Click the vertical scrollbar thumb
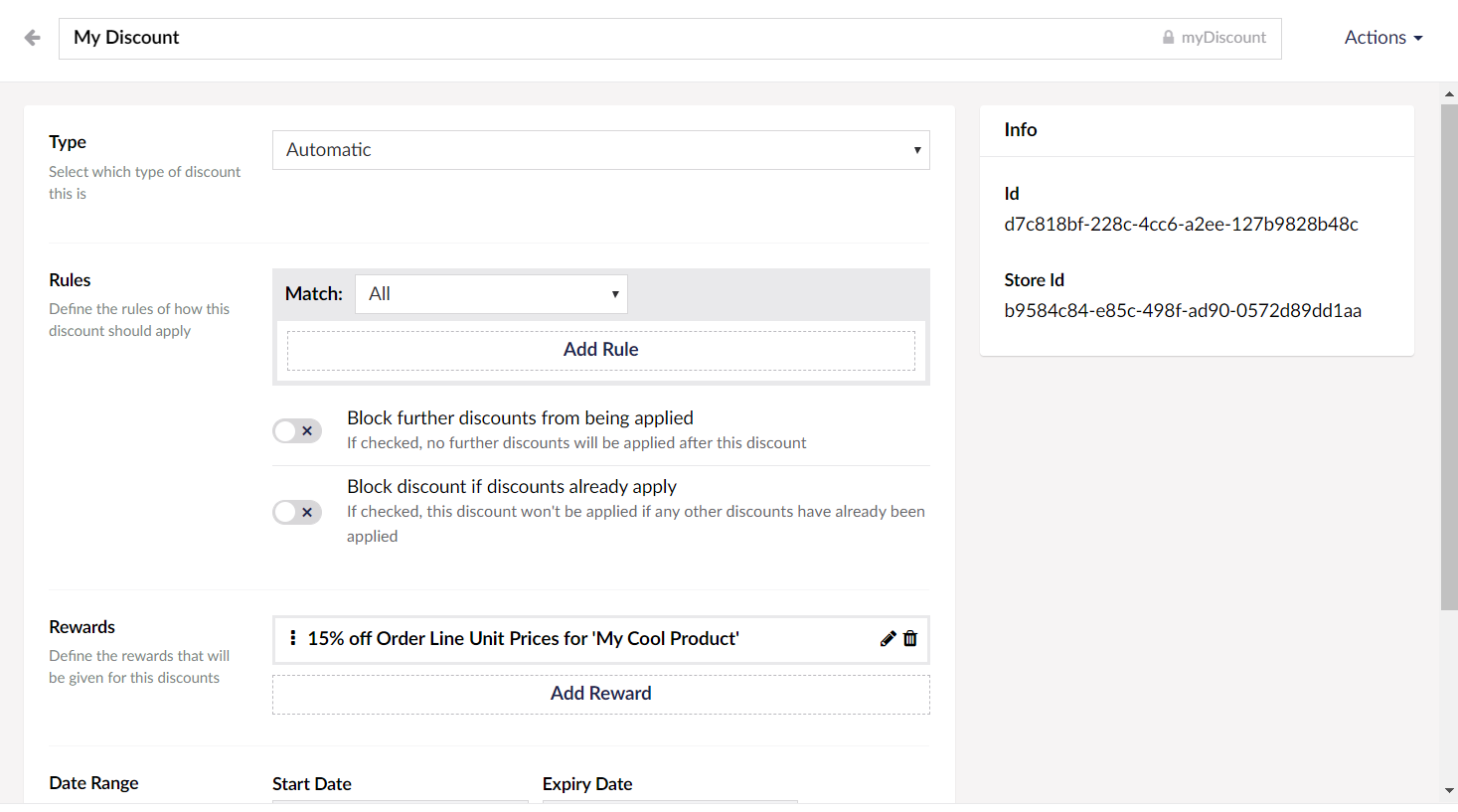The image size is (1458, 812). [x=1449, y=357]
